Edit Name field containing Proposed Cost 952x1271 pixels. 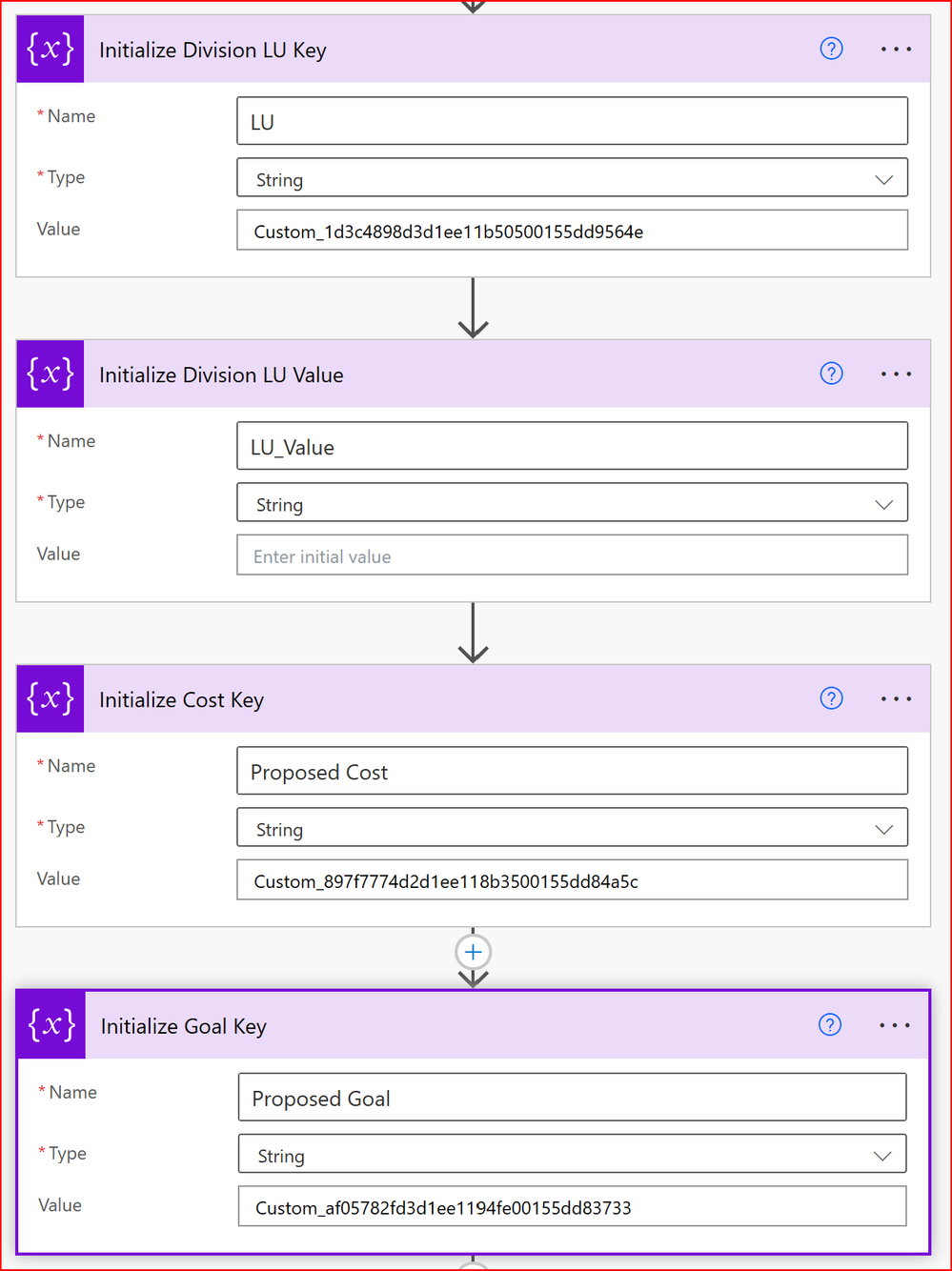572,771
